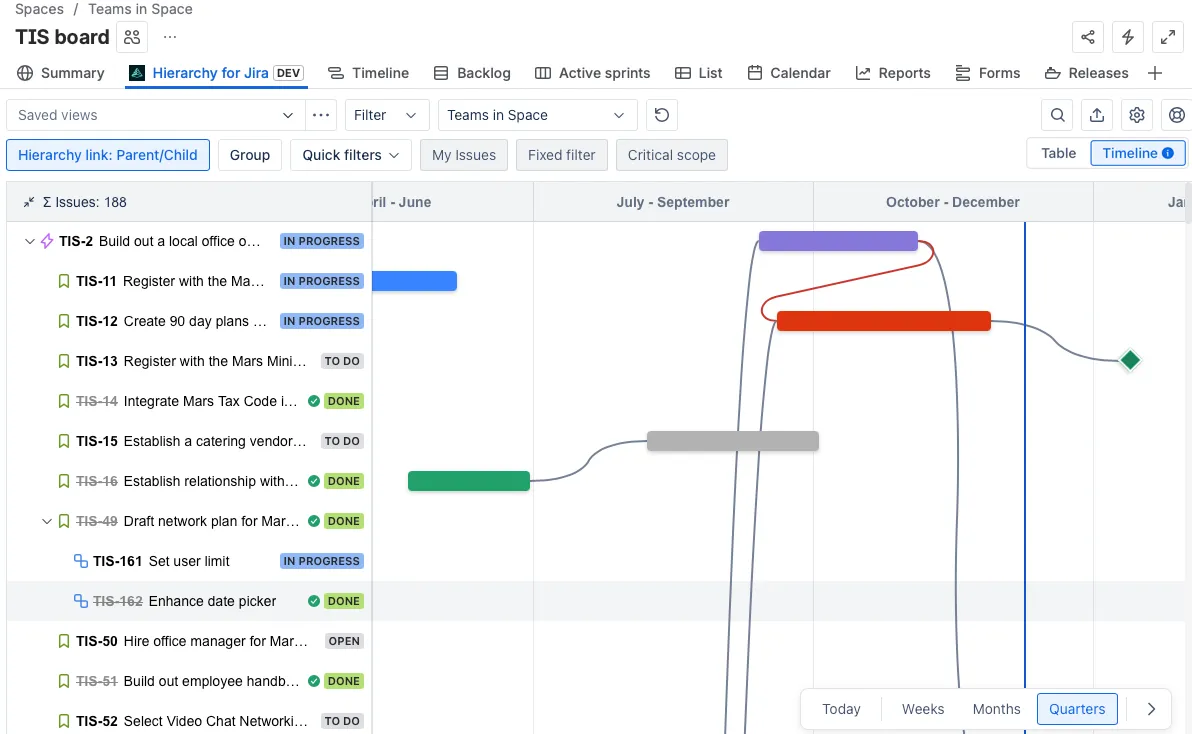Screen dimensions: 1192x734
Task: Toggle the Fixed filter quick filter
Action: point(561,155)
